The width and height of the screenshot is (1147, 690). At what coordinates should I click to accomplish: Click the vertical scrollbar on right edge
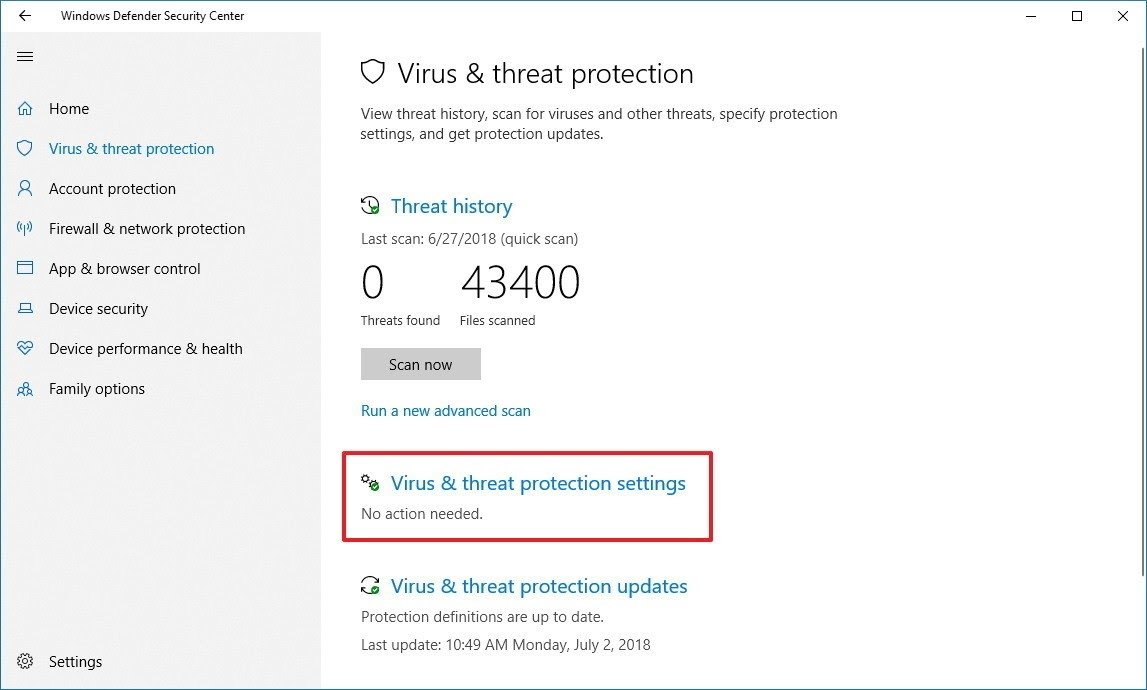(x=1143, y=307)
